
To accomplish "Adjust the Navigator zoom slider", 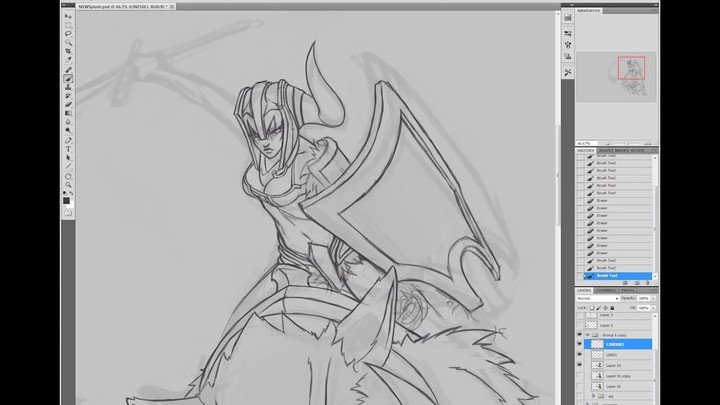I will pyautogui.click(x=627, y=143).
